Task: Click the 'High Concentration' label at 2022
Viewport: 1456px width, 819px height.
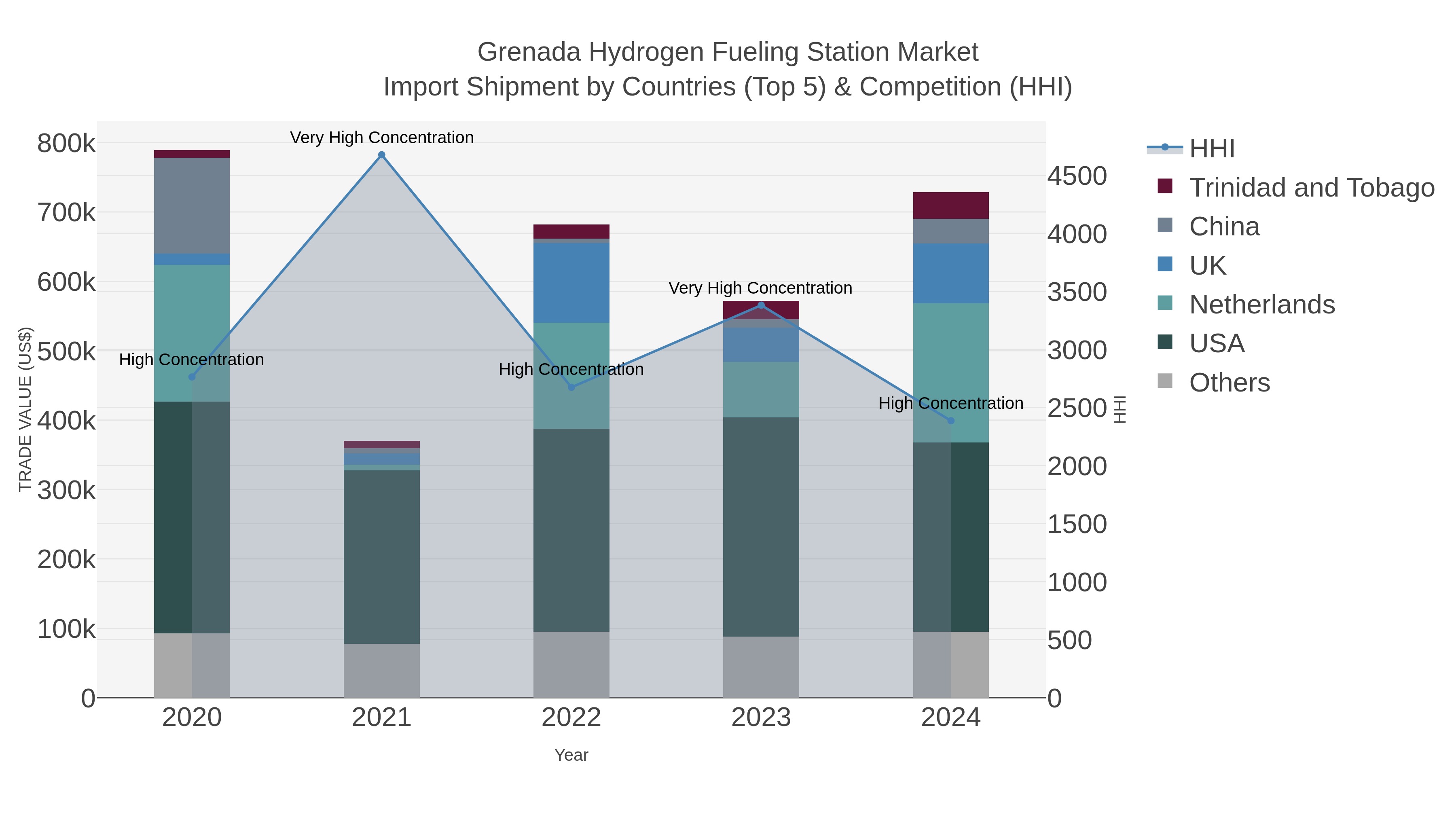Action: pos(571,369)
